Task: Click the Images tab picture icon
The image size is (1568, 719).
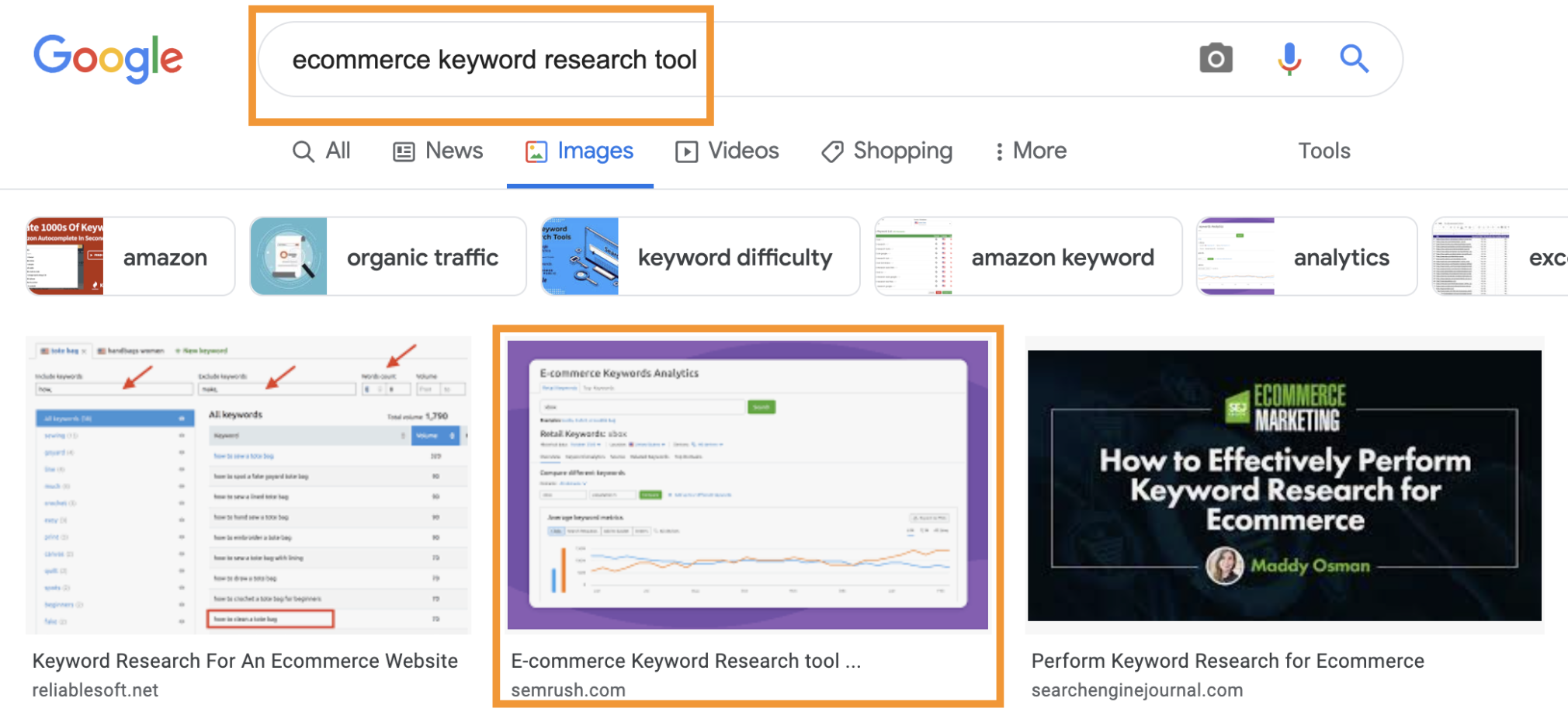Action: [536, 151]
